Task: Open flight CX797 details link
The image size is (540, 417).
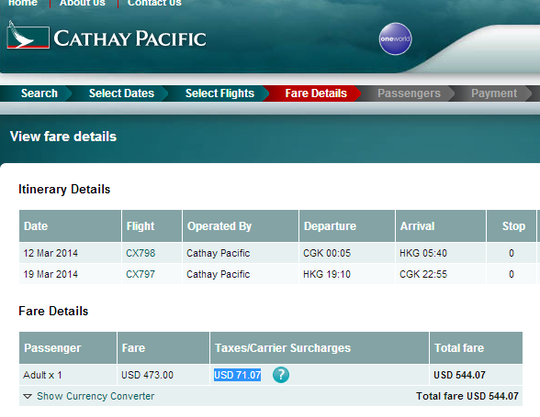Action: 141,274
